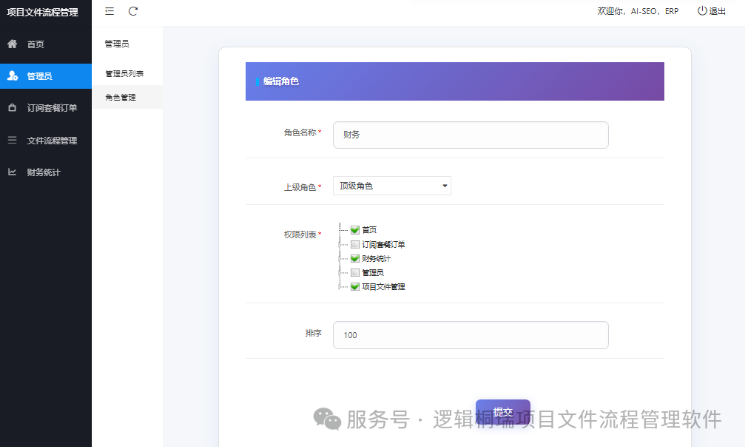Click the bag icon beside 订阅套餐订单
The height and width of the screenshot is (447, 745).
(x=12, y=108)
